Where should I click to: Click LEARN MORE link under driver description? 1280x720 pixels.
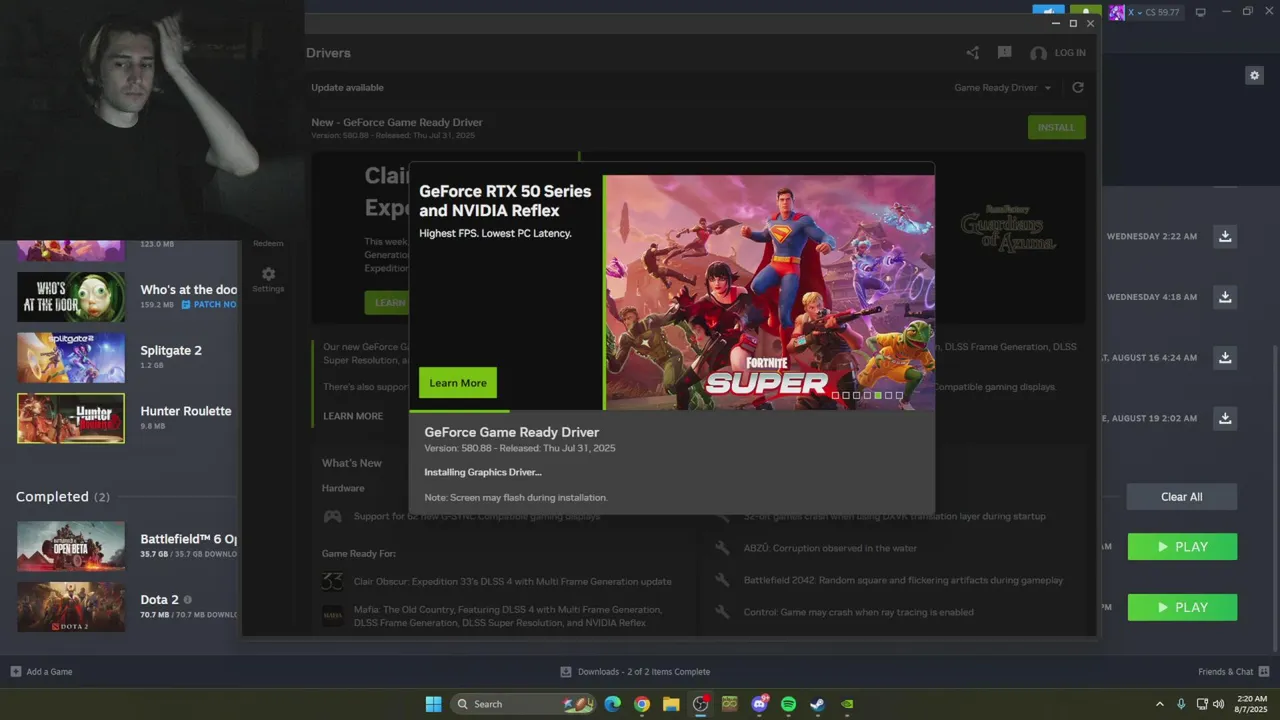pyautogui.click(x=353, y=416)
